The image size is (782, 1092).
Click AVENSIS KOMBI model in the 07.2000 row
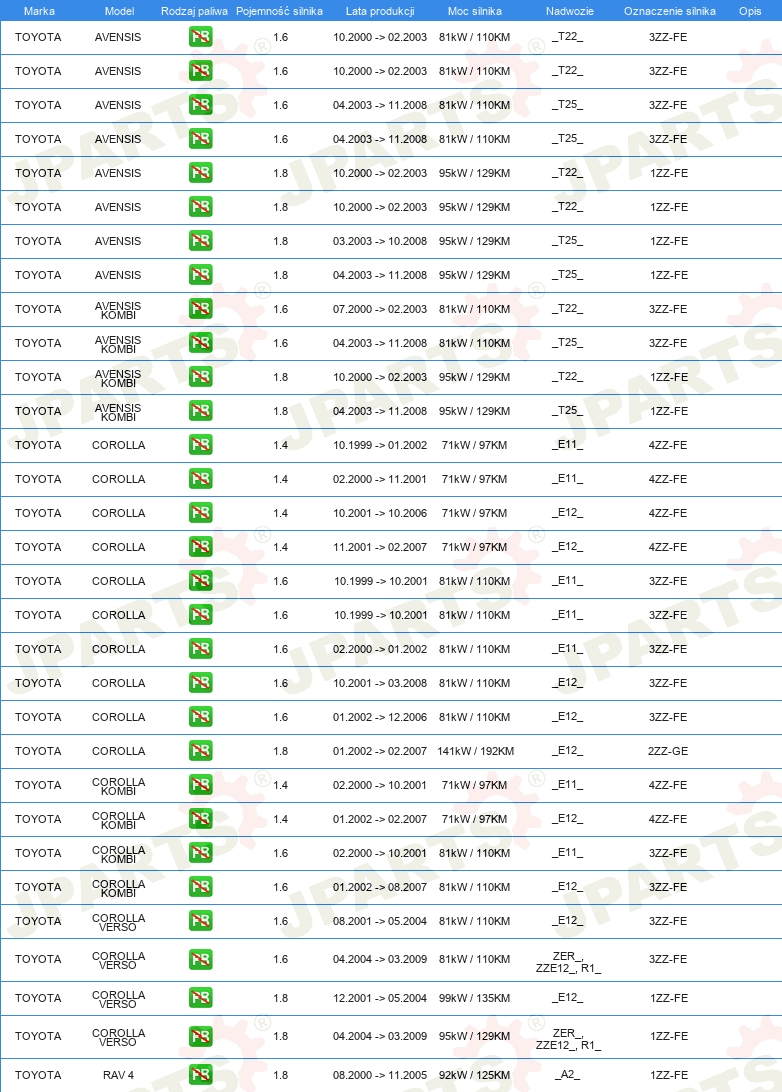(118, 310)
